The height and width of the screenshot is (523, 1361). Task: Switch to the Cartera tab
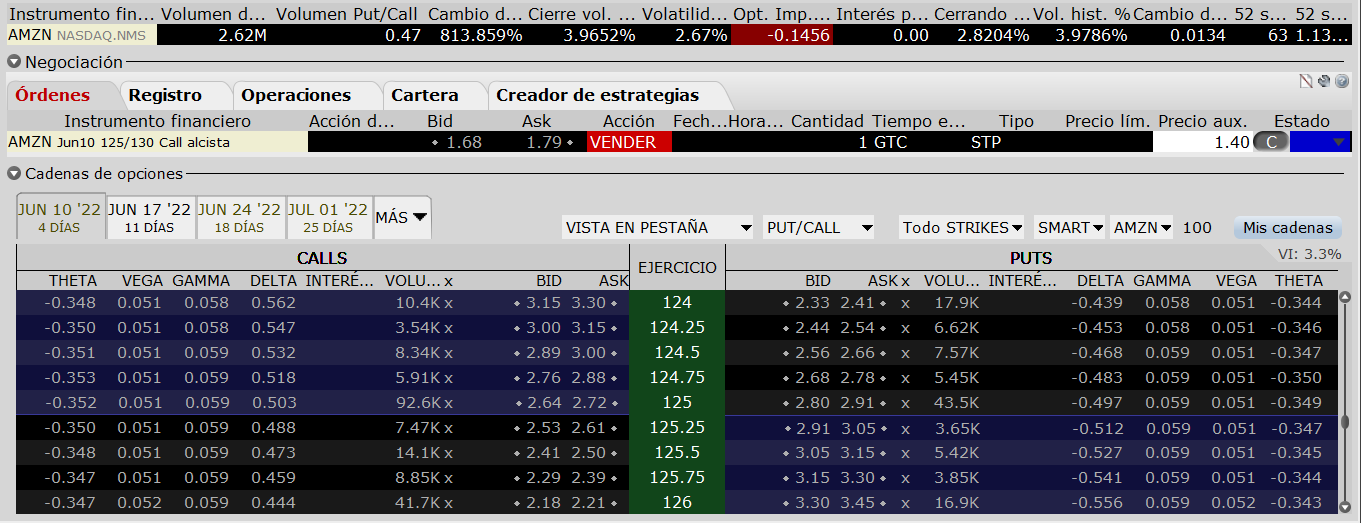point(425,96)
